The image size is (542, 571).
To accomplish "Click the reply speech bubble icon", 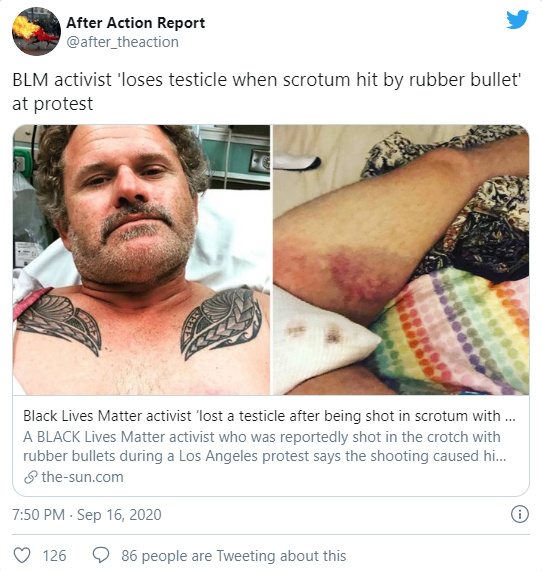I will 101,556.
